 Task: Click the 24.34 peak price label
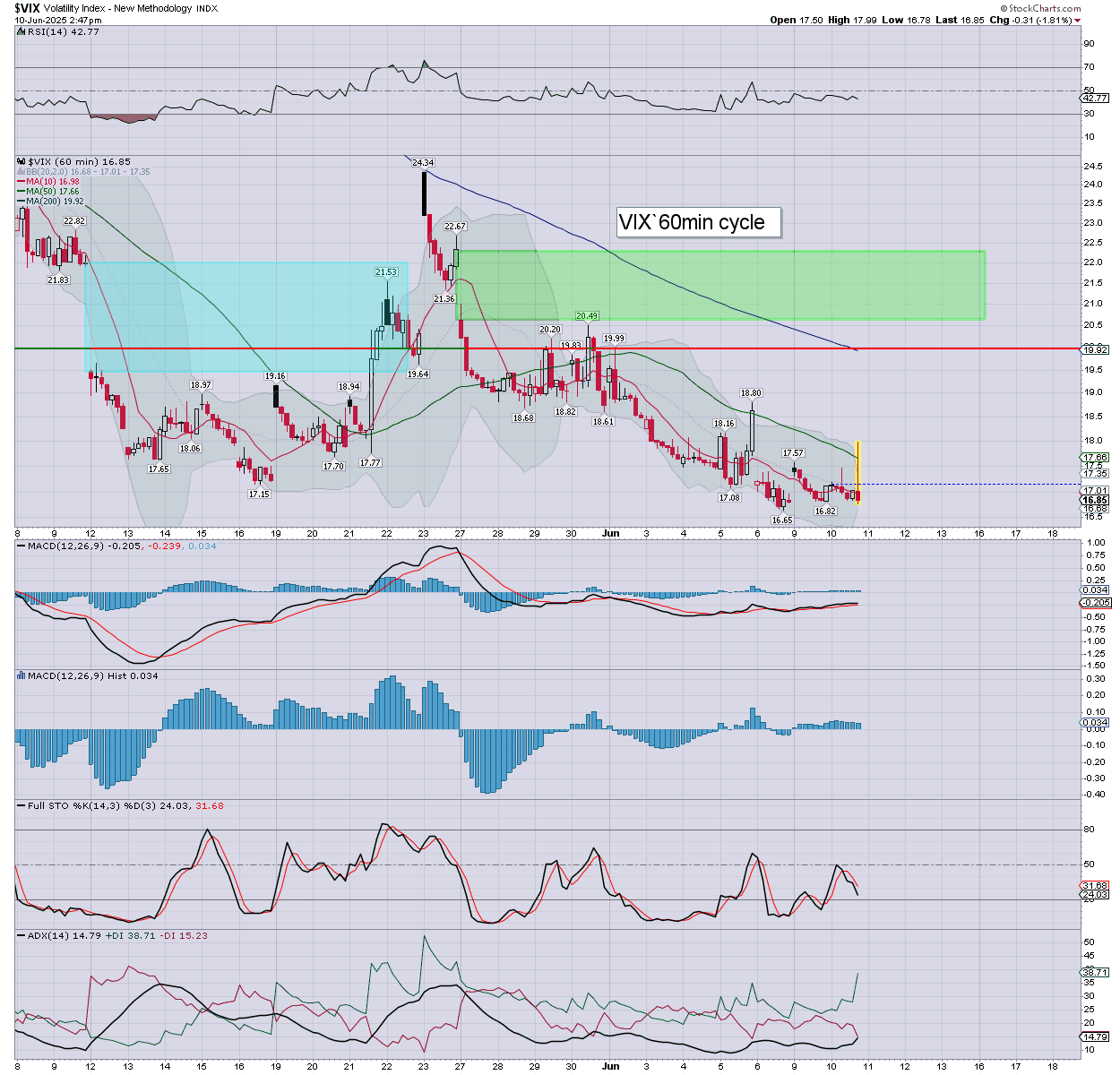point(423,163)
